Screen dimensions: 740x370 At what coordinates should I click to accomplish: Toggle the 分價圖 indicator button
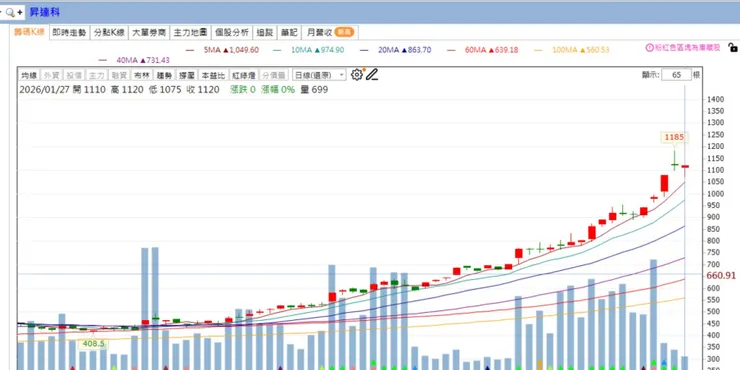(x=273, y=75)
